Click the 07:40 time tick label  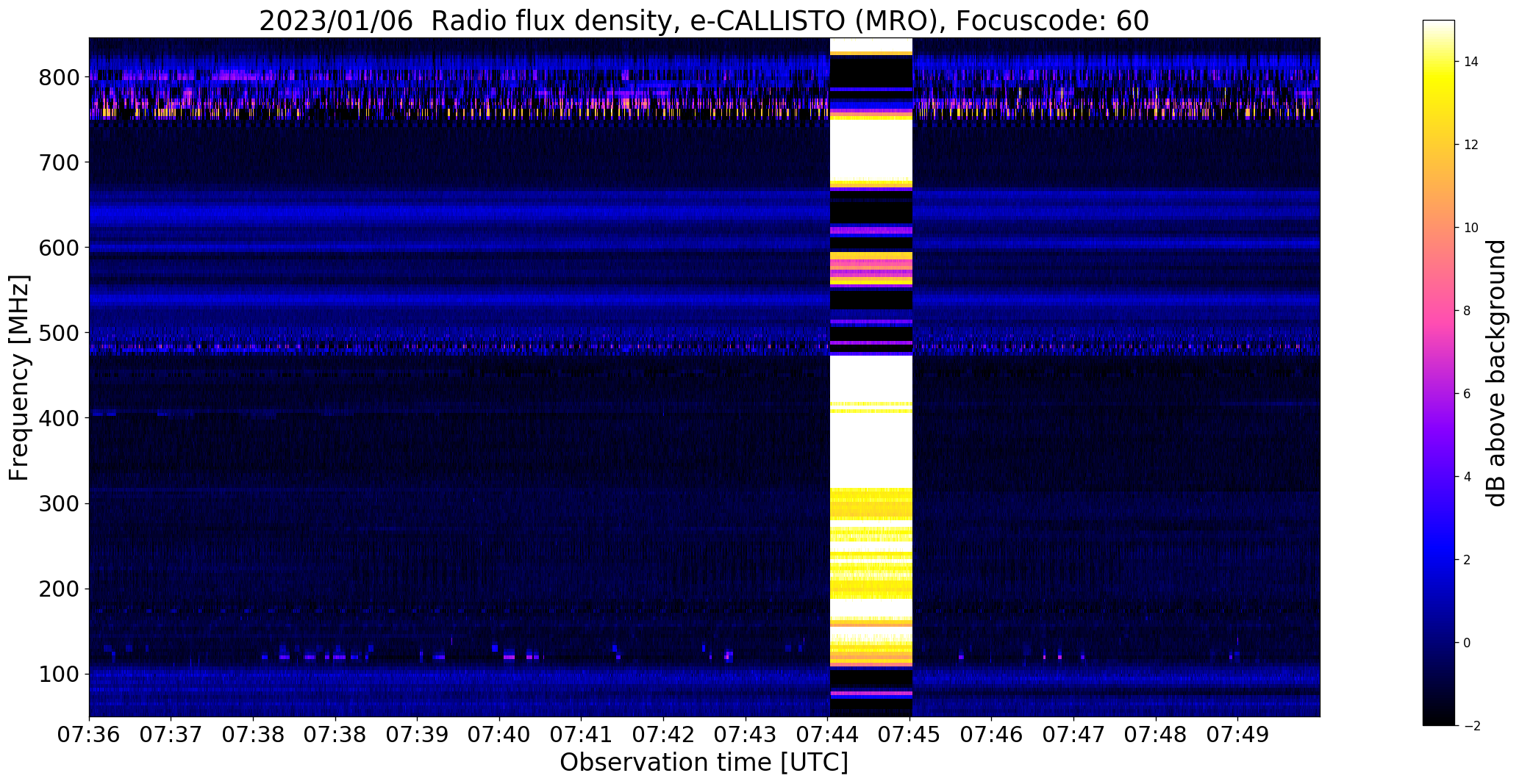pyautogui.click(x=500, y=736)
